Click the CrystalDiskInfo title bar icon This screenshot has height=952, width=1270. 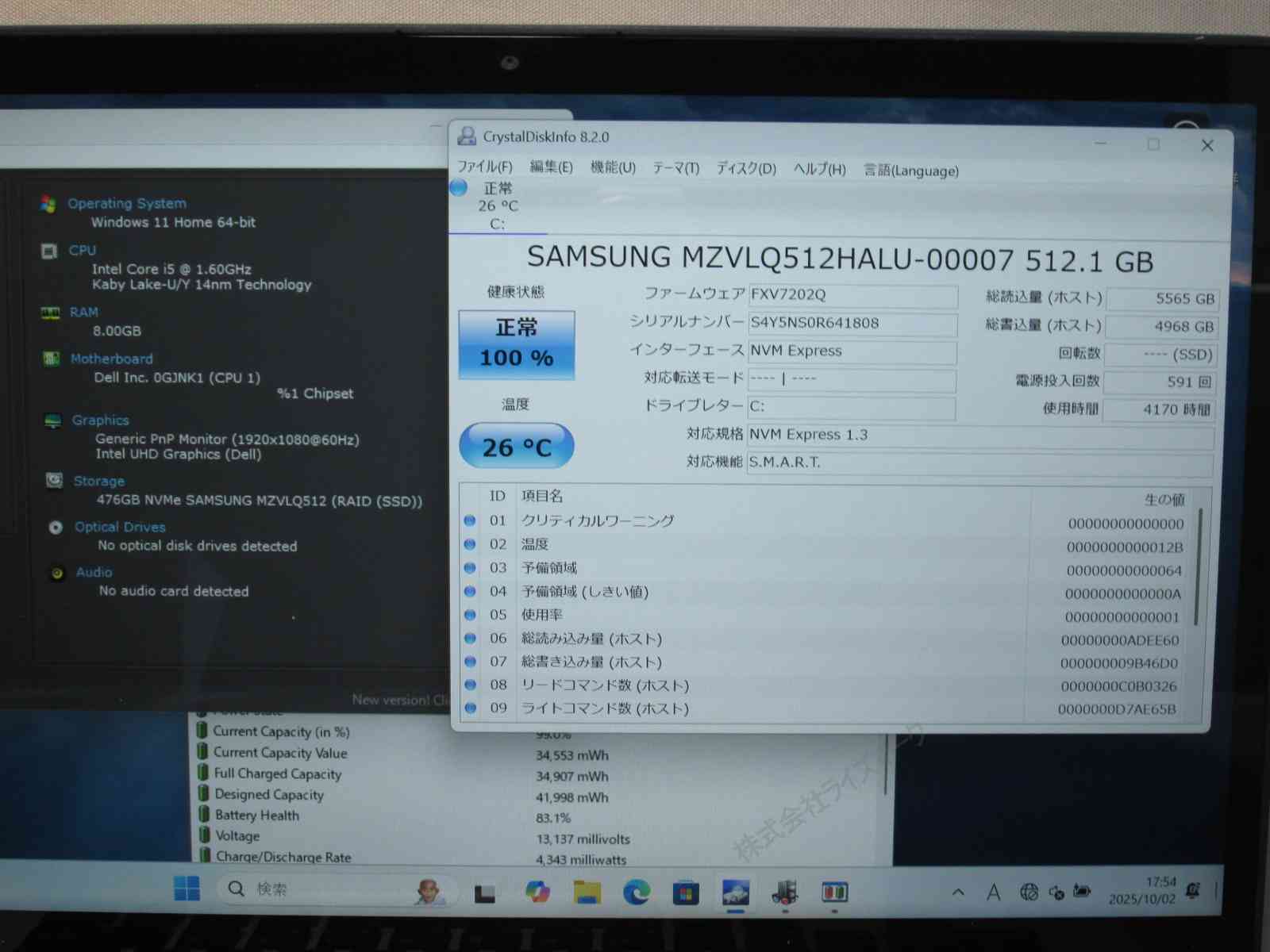coord(467,136)
